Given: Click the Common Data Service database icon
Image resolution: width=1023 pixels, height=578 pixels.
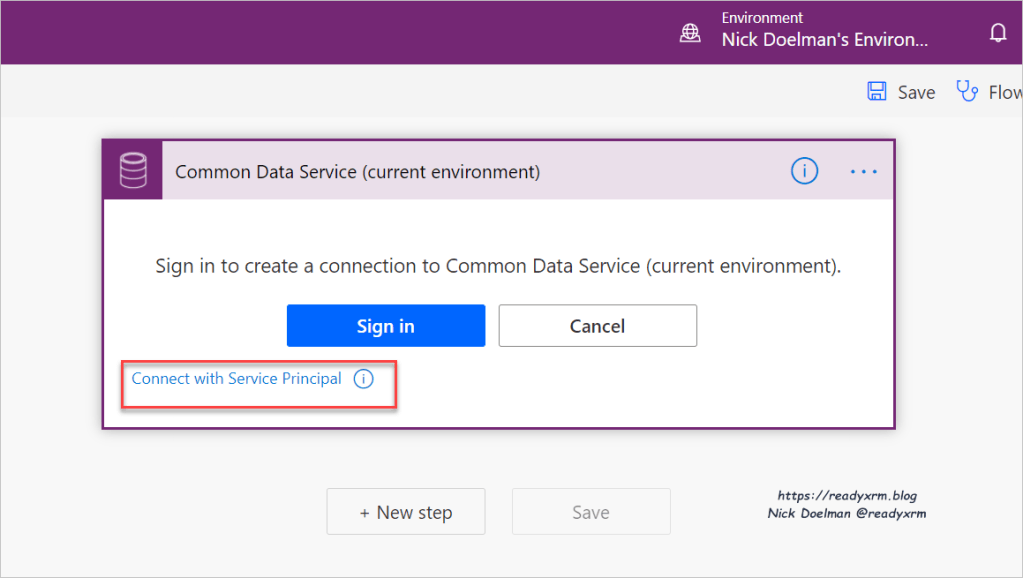Looking at the screenshot, I should click(x=132, y=171).
